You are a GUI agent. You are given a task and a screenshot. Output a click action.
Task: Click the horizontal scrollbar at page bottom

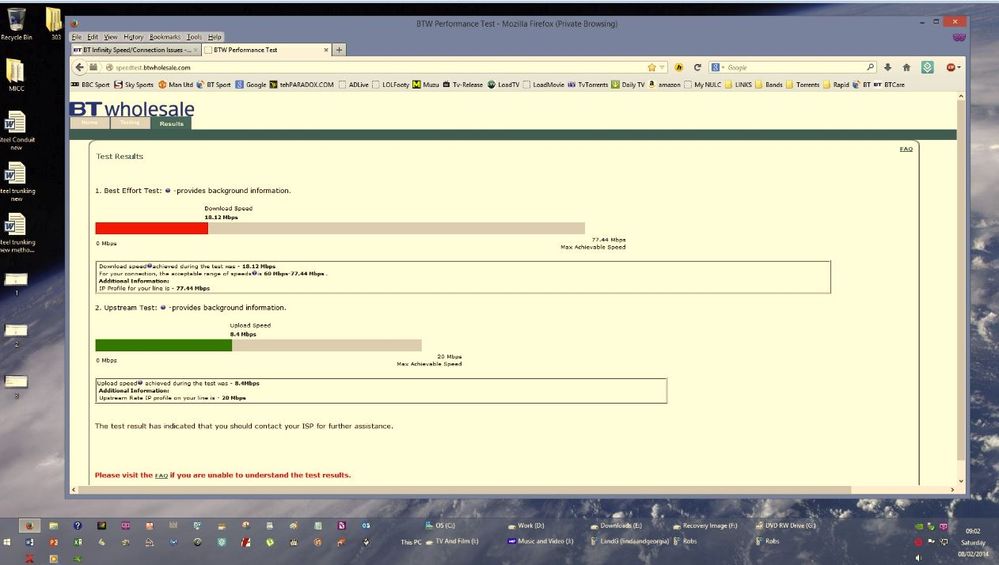pyautogui.click(x=464, y=490)
